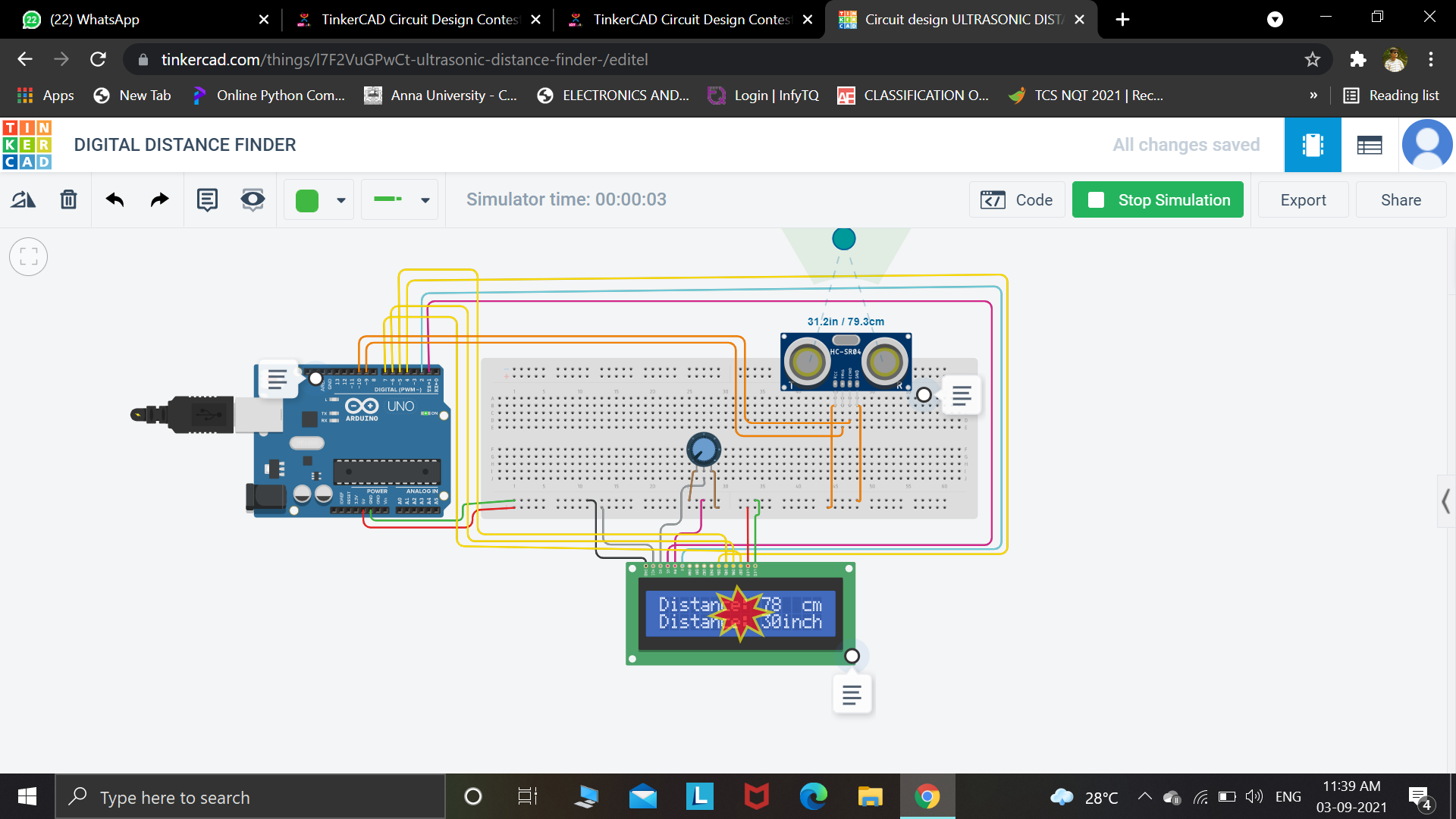Show hidden system tray icons
Image resolution: width=1456 pixels, height=819 pixels.
tap(1144, 796)
